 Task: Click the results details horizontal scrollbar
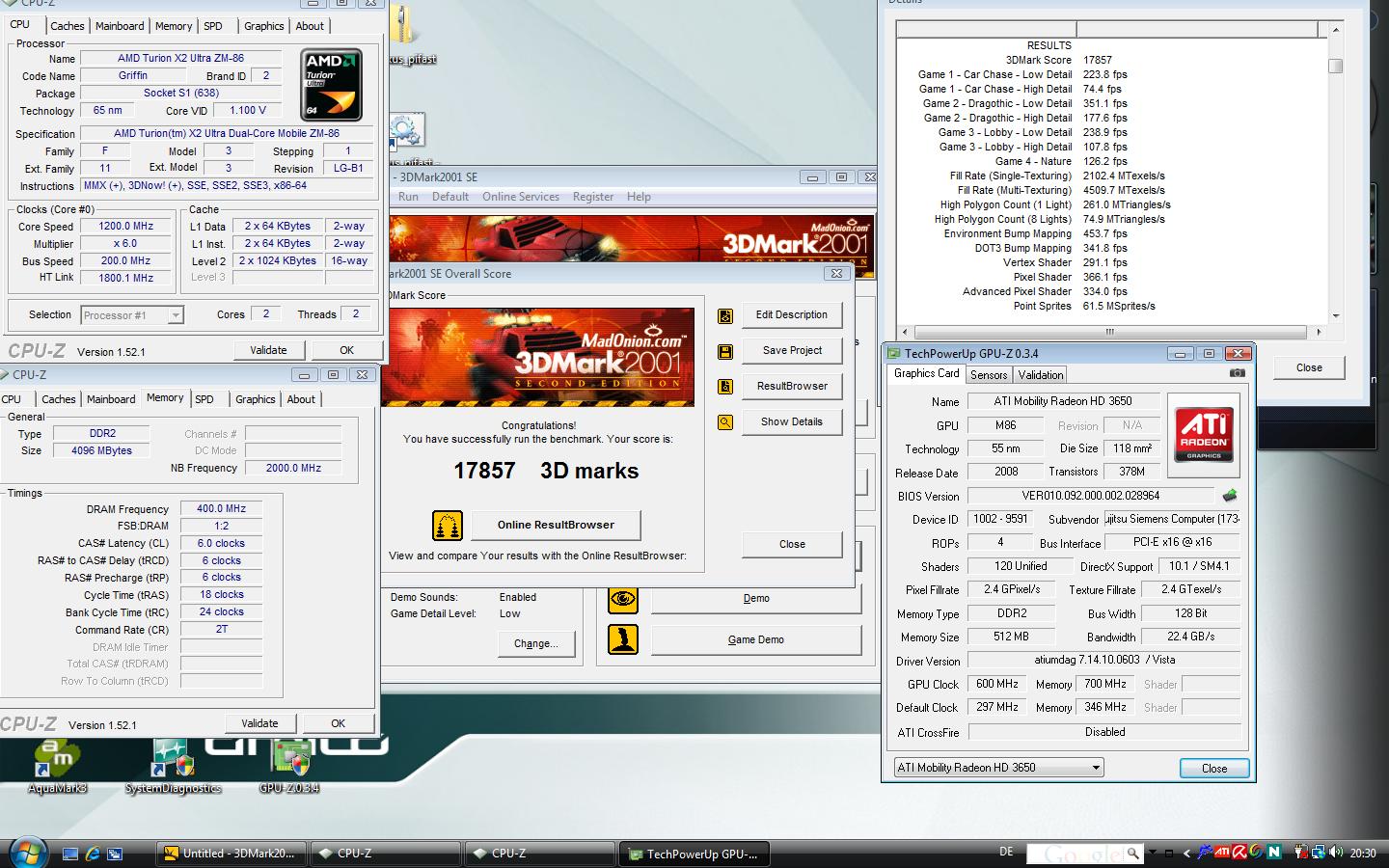(1109, 331)
